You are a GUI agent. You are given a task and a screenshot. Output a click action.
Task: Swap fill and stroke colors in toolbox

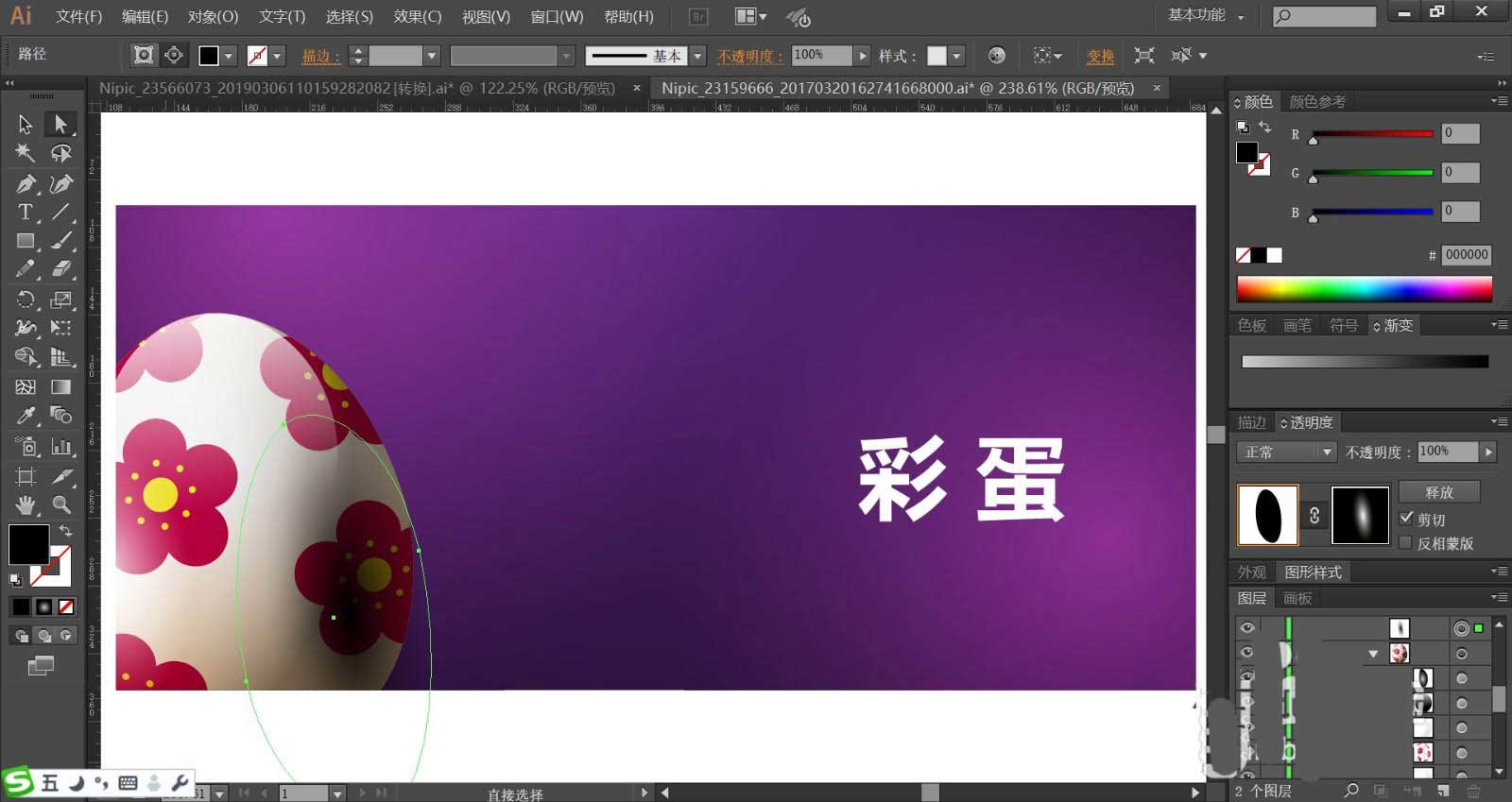[x=65, y=531]
